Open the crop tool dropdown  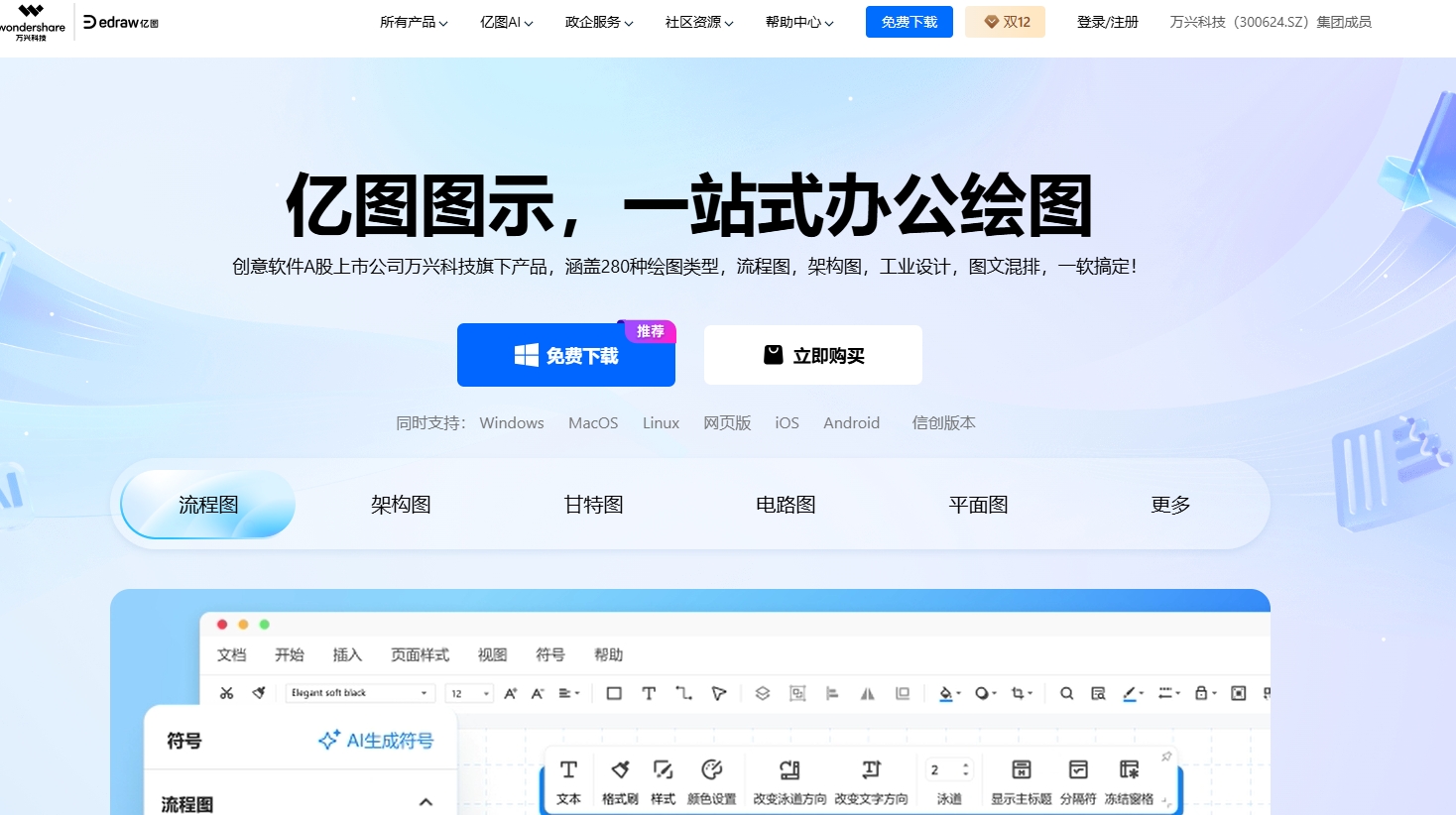pyautogui.click(x=1022, y=693)
